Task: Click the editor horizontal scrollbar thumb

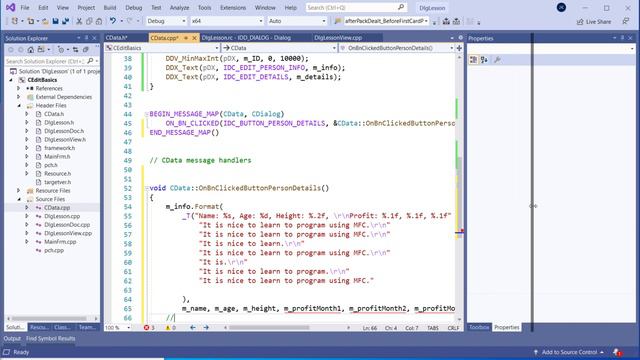Action: click(x=269, y=327)
